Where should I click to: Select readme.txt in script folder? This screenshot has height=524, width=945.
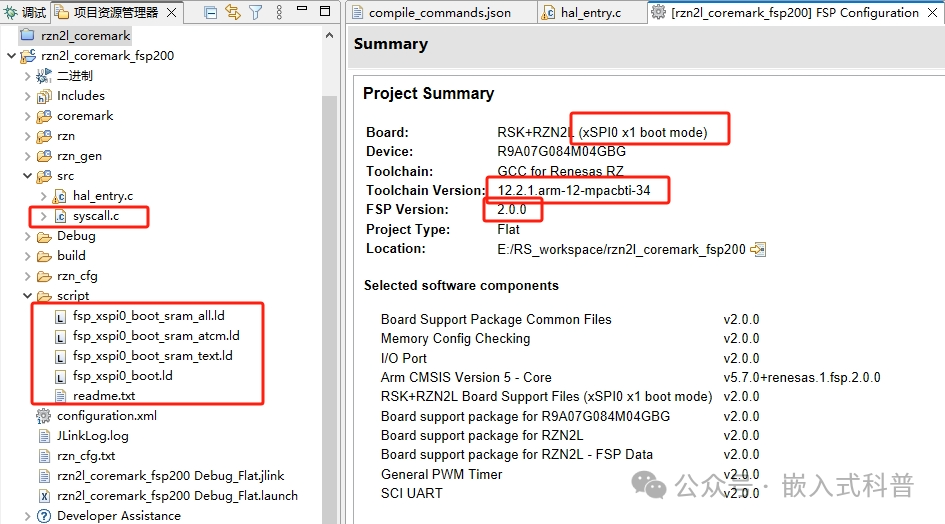point(104,396)
